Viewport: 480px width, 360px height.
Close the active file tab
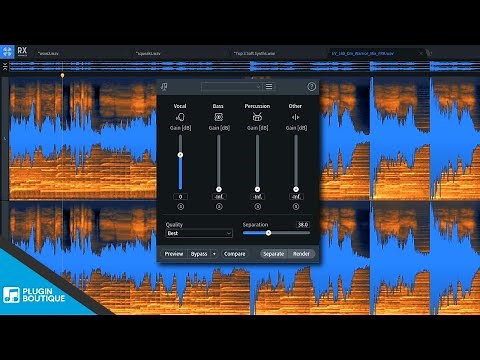(x=421, y=53)
